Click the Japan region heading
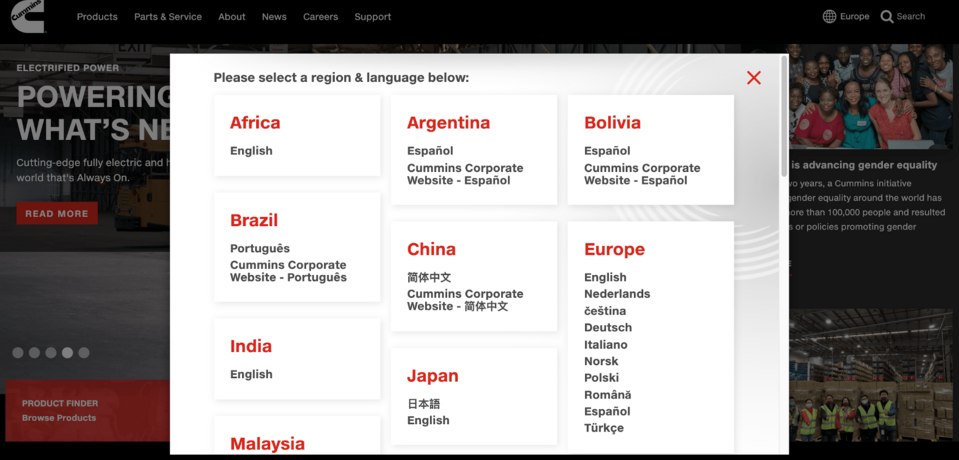 [432, 376]
